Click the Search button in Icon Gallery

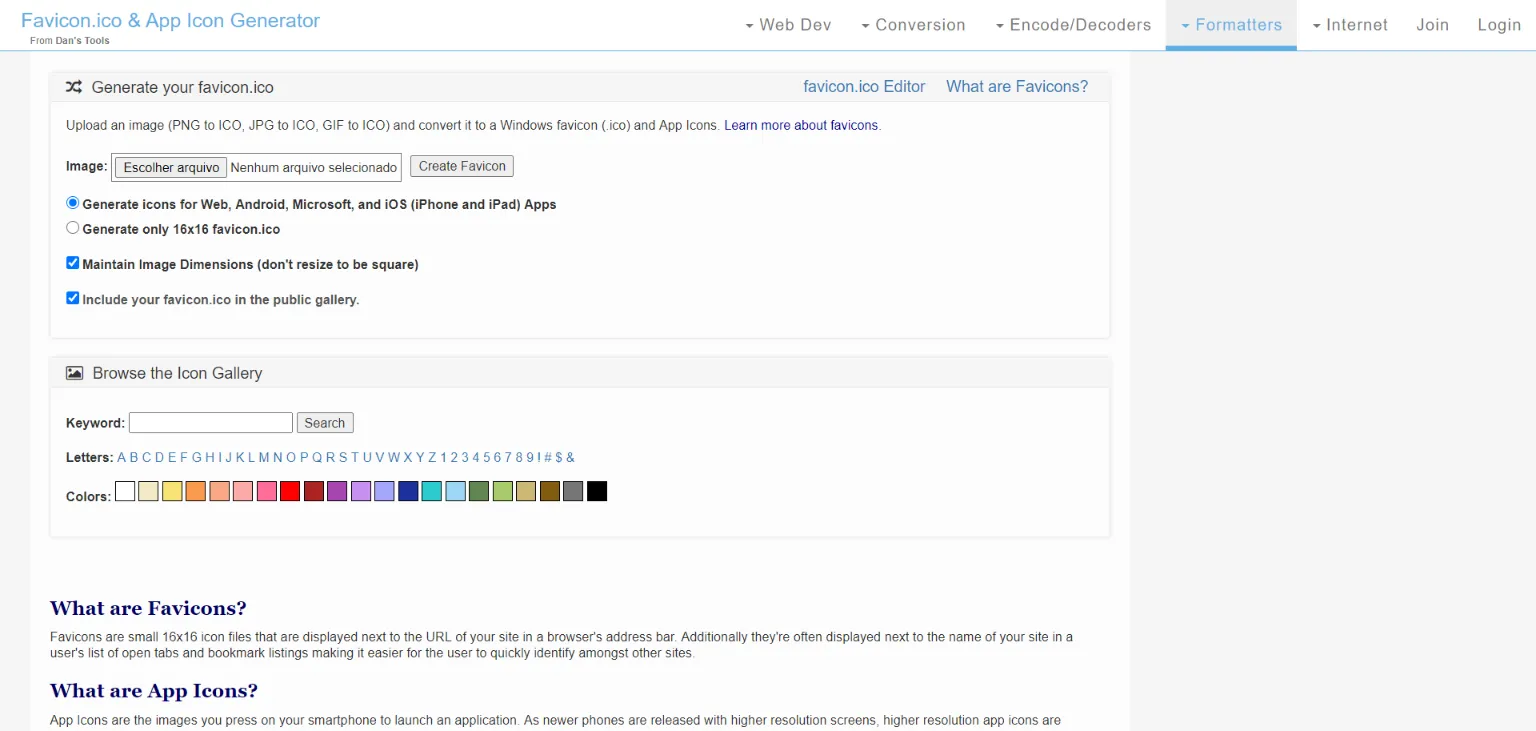pyautogui.click(x=325, y=423)
